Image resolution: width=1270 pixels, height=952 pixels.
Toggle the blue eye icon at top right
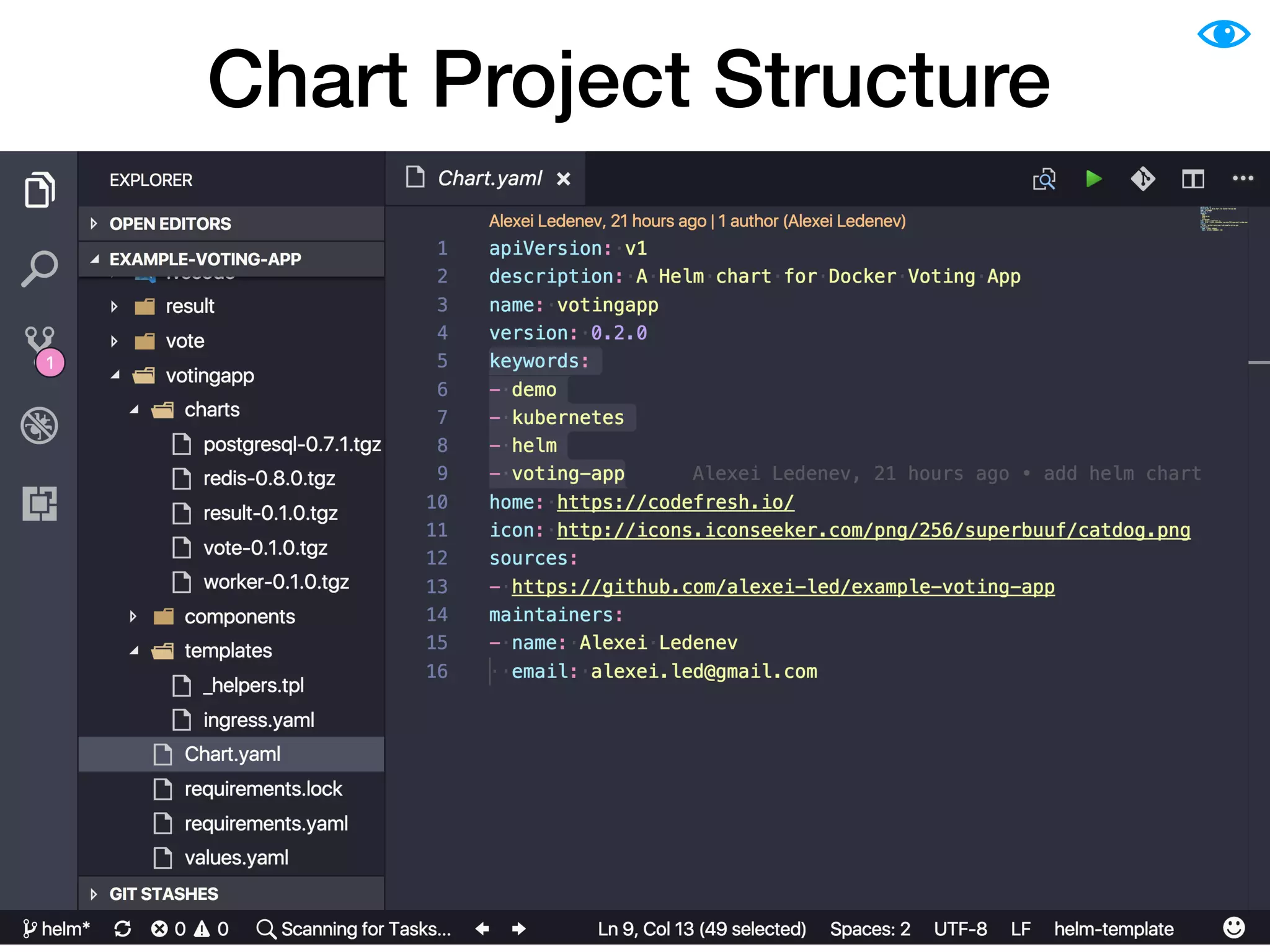1223,33
